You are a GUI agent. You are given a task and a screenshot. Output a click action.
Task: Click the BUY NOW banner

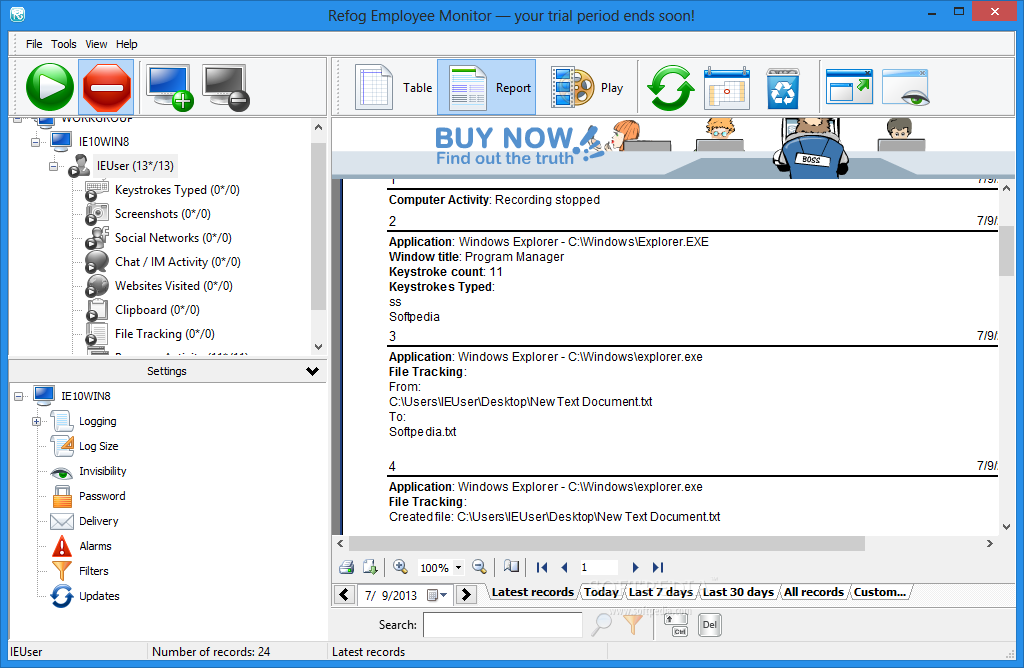(673, 148)
